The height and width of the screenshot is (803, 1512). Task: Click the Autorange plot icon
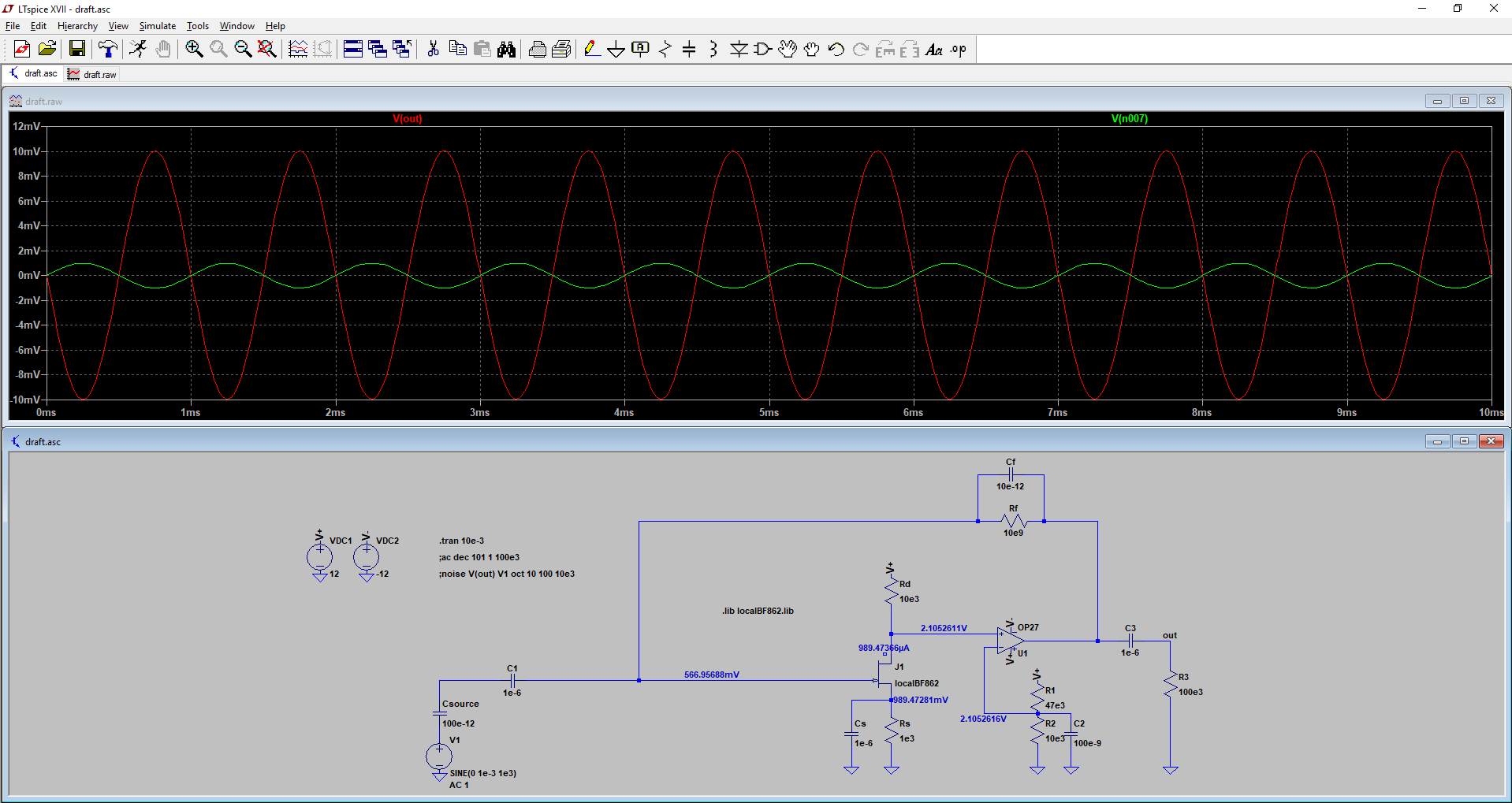322,49
